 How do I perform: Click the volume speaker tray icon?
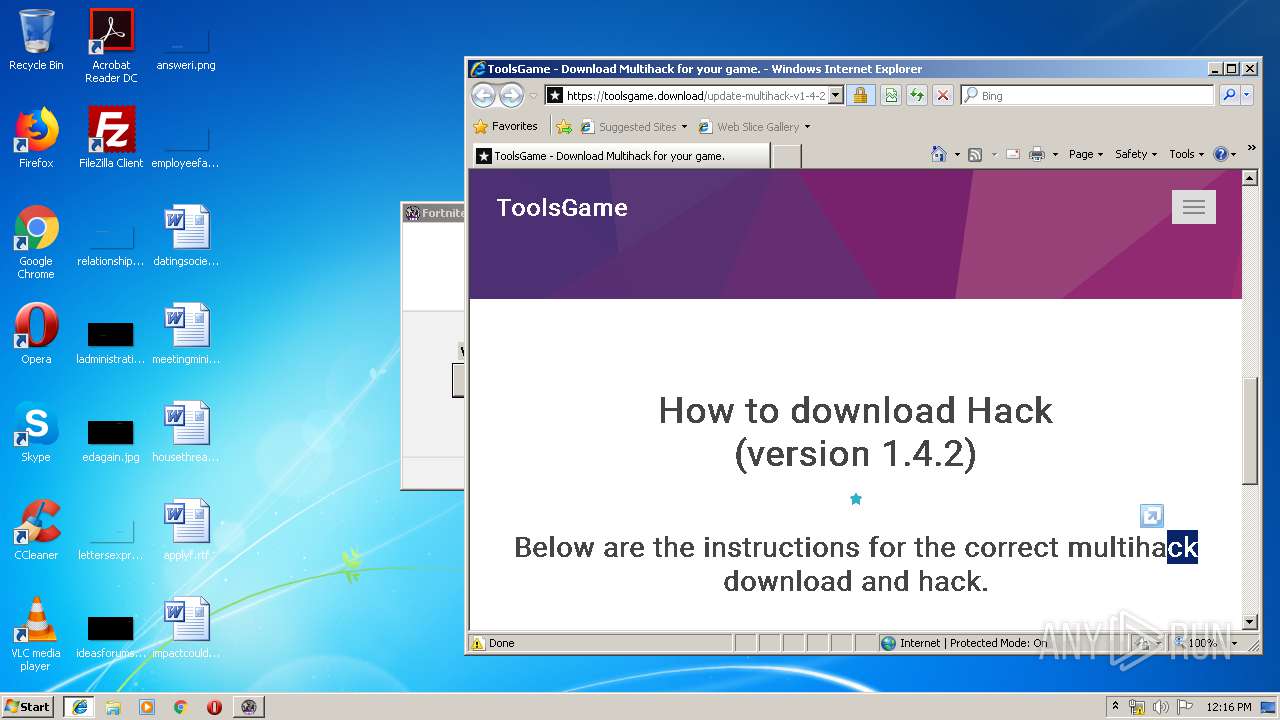tap(1158, 706)
